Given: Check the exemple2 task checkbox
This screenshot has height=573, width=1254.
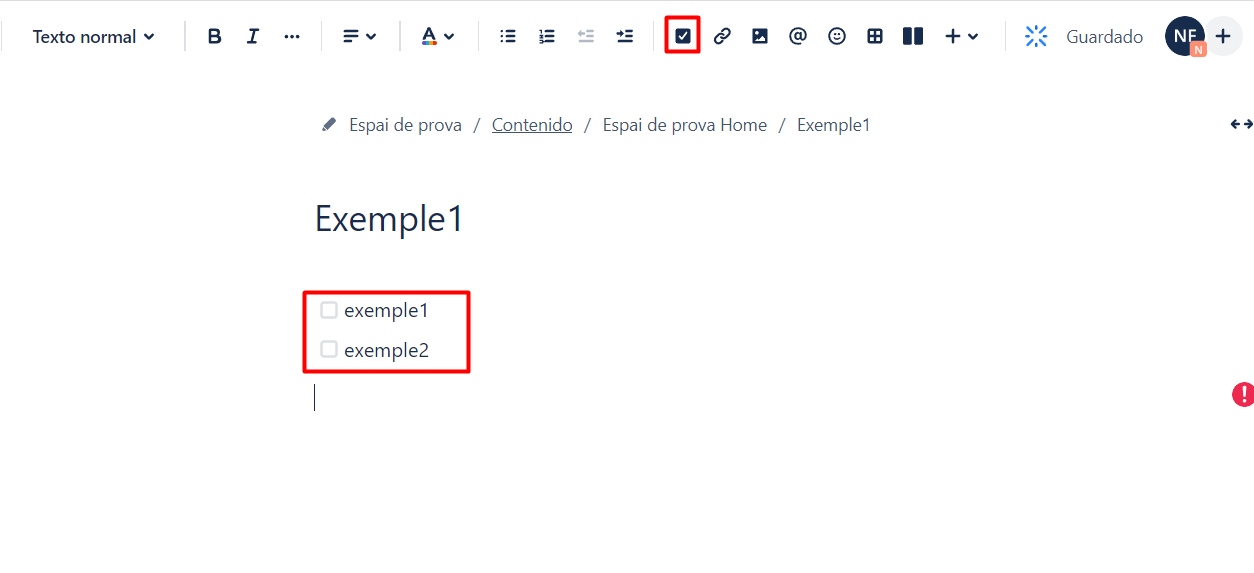Looking at the screenshot, I should [x=329, y=349].
